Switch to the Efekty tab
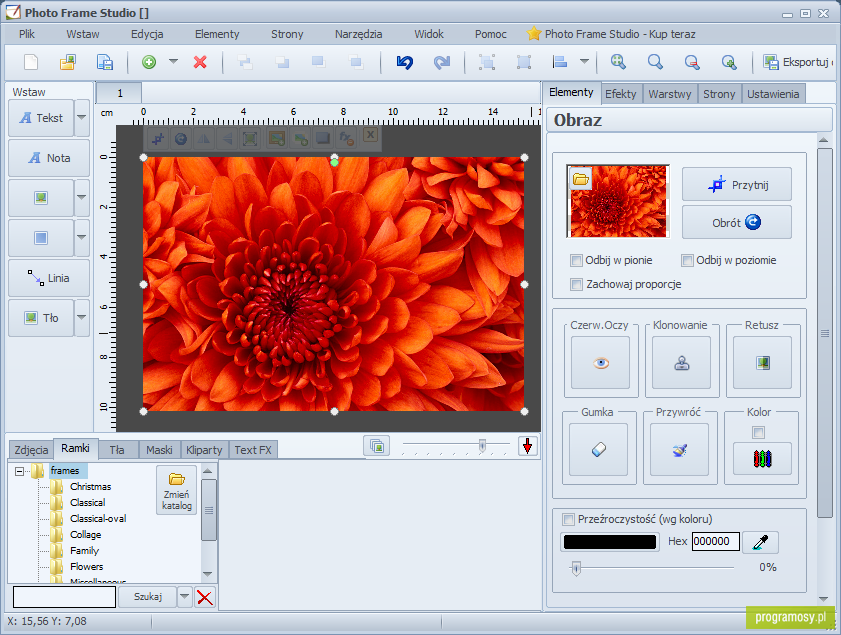 point(621,94)
